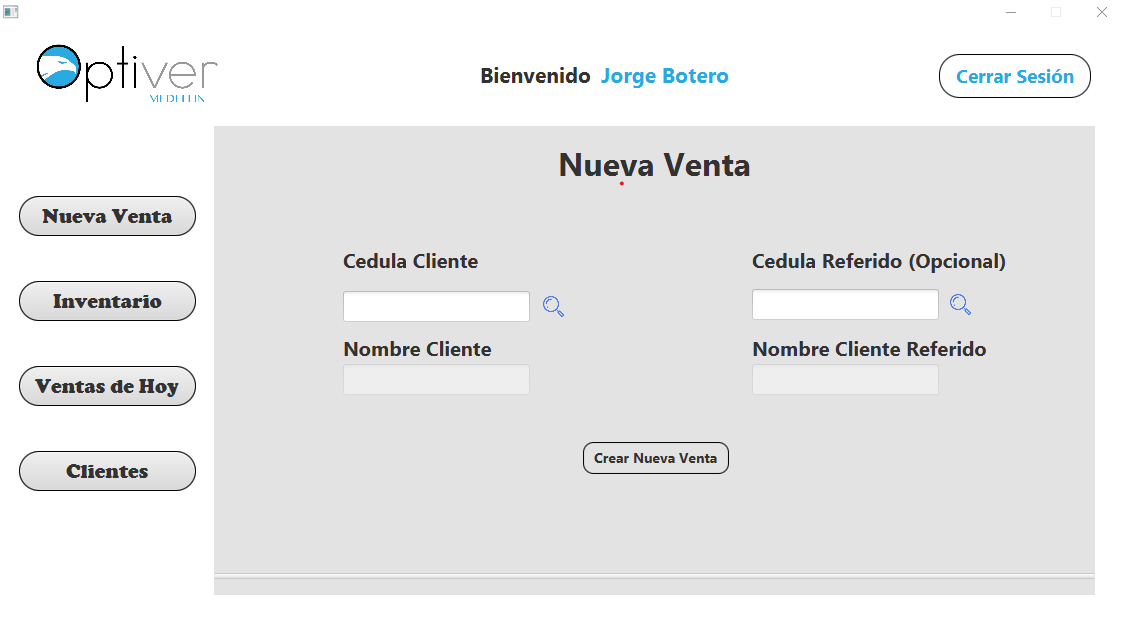Click the Bienvenido greeting text
This screenshot has width=1124, height=622.
pyautogui.click(x=536, y=75)
